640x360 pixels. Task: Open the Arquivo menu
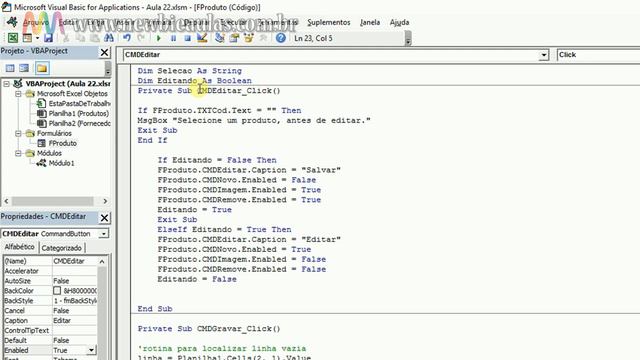[x=36, y=22]
